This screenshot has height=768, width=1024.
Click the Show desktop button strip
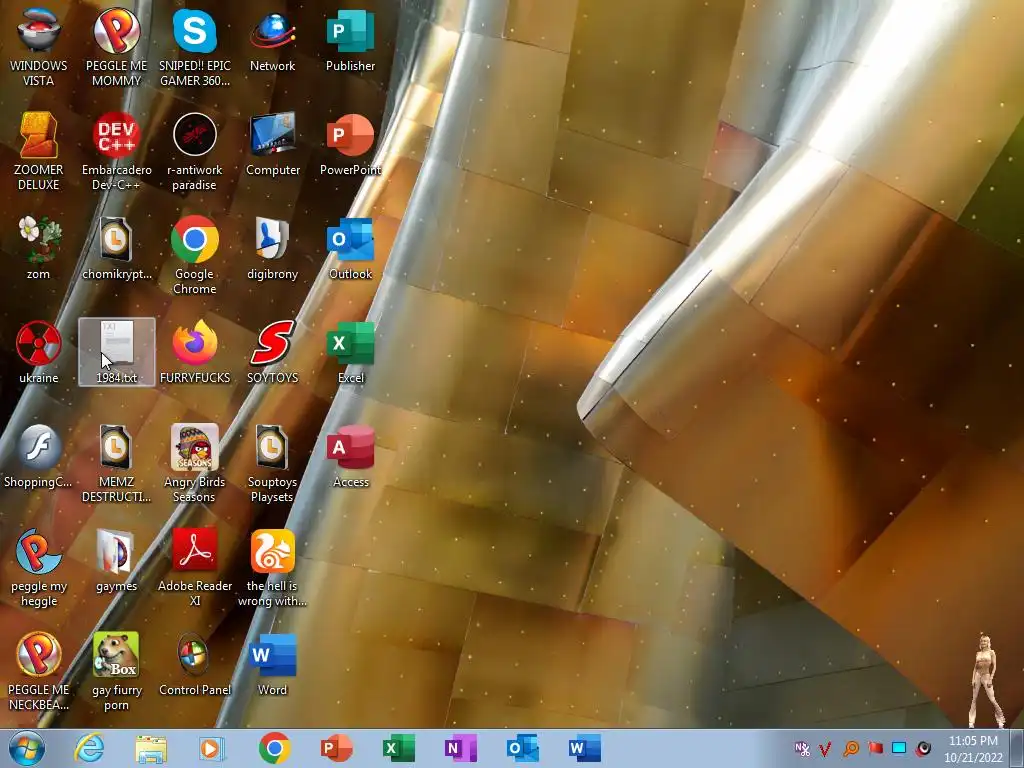[x=1017, y=748]
